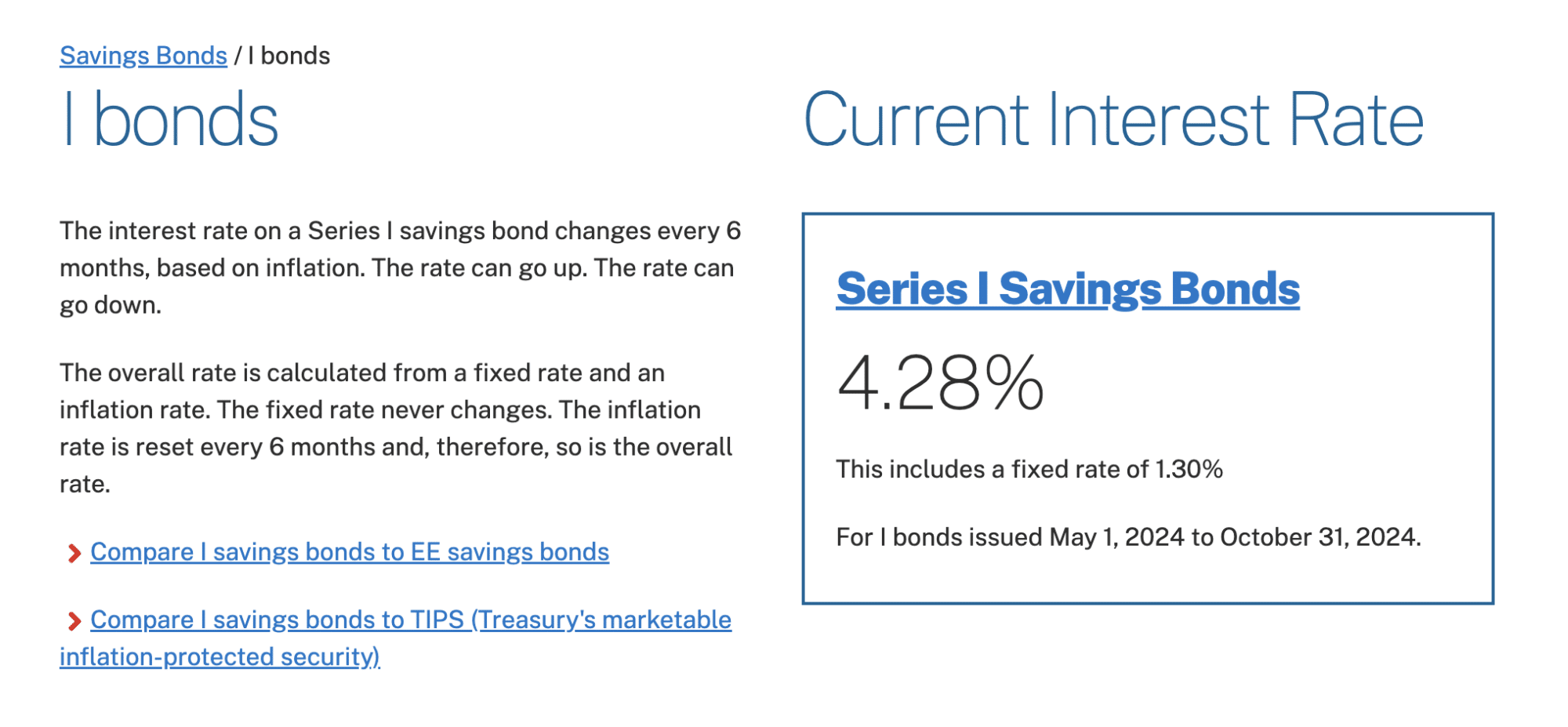Open the Savings Bonds breadcrumb link
Viewport: 1568px width, 727px height.
coord(143,55)
